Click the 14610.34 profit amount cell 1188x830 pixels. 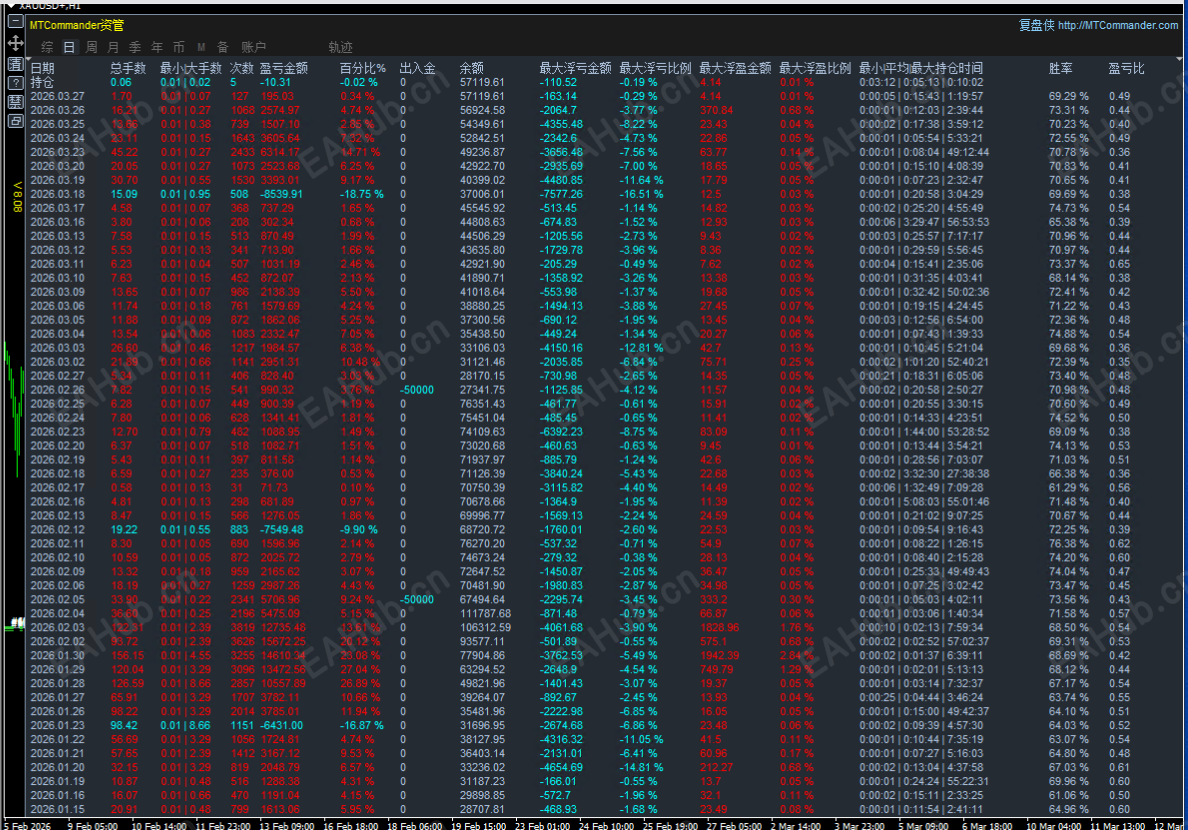click(283, 656)
